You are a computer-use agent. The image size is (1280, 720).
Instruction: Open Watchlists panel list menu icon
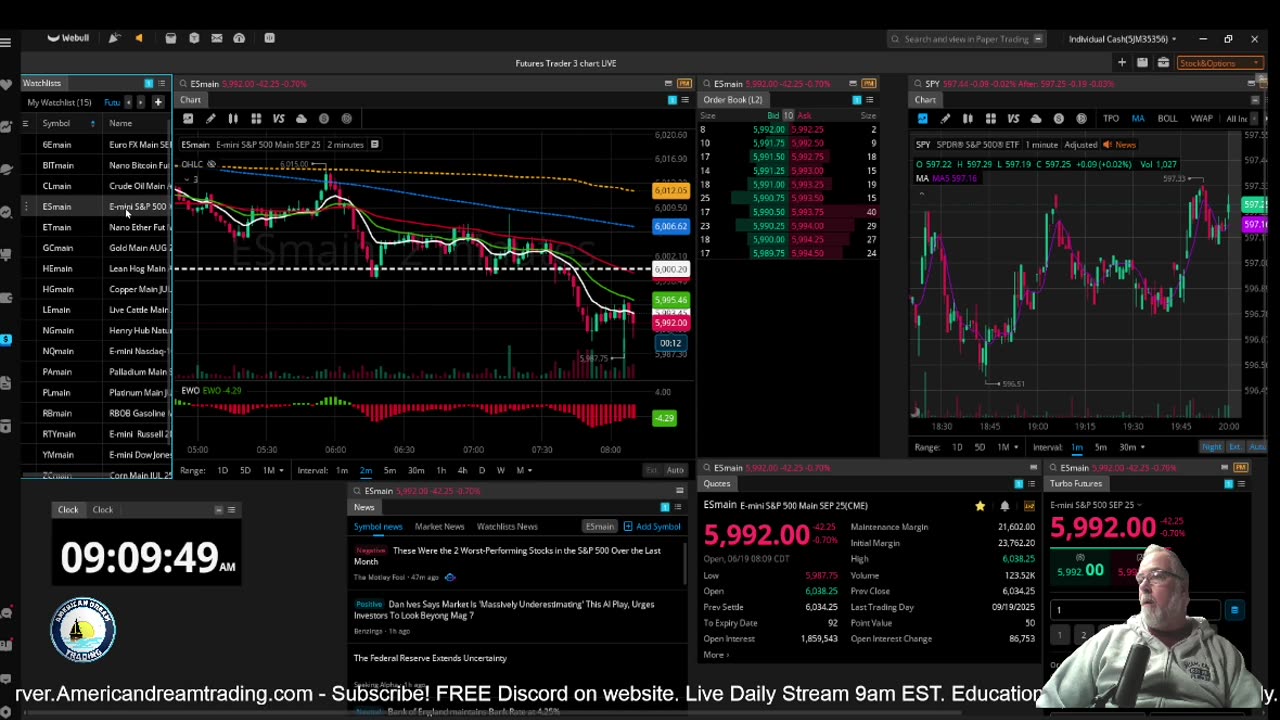click(161, 83)
